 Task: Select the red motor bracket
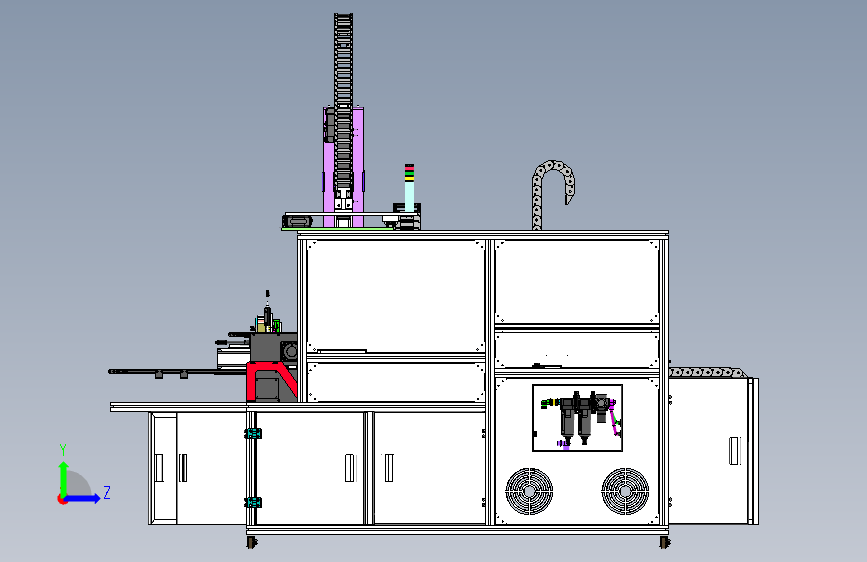271,381
